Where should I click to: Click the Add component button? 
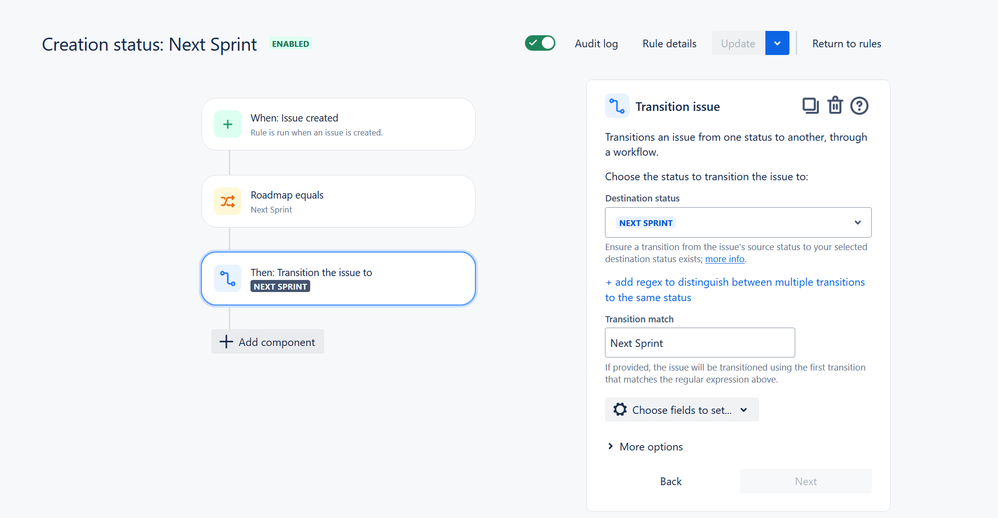(x=267, y=342)
